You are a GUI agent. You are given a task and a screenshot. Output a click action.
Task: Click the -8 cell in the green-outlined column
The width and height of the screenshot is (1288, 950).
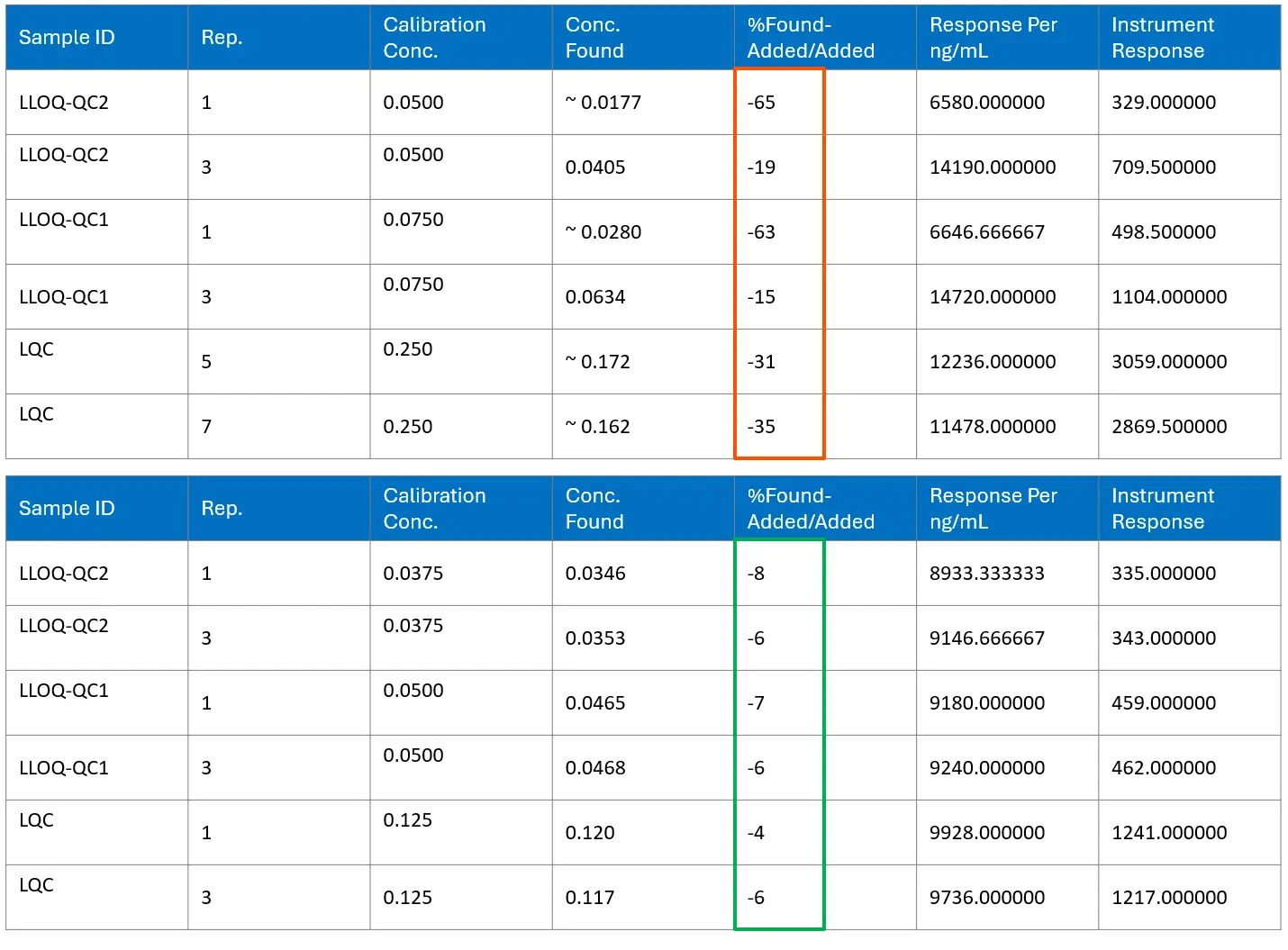757,574
